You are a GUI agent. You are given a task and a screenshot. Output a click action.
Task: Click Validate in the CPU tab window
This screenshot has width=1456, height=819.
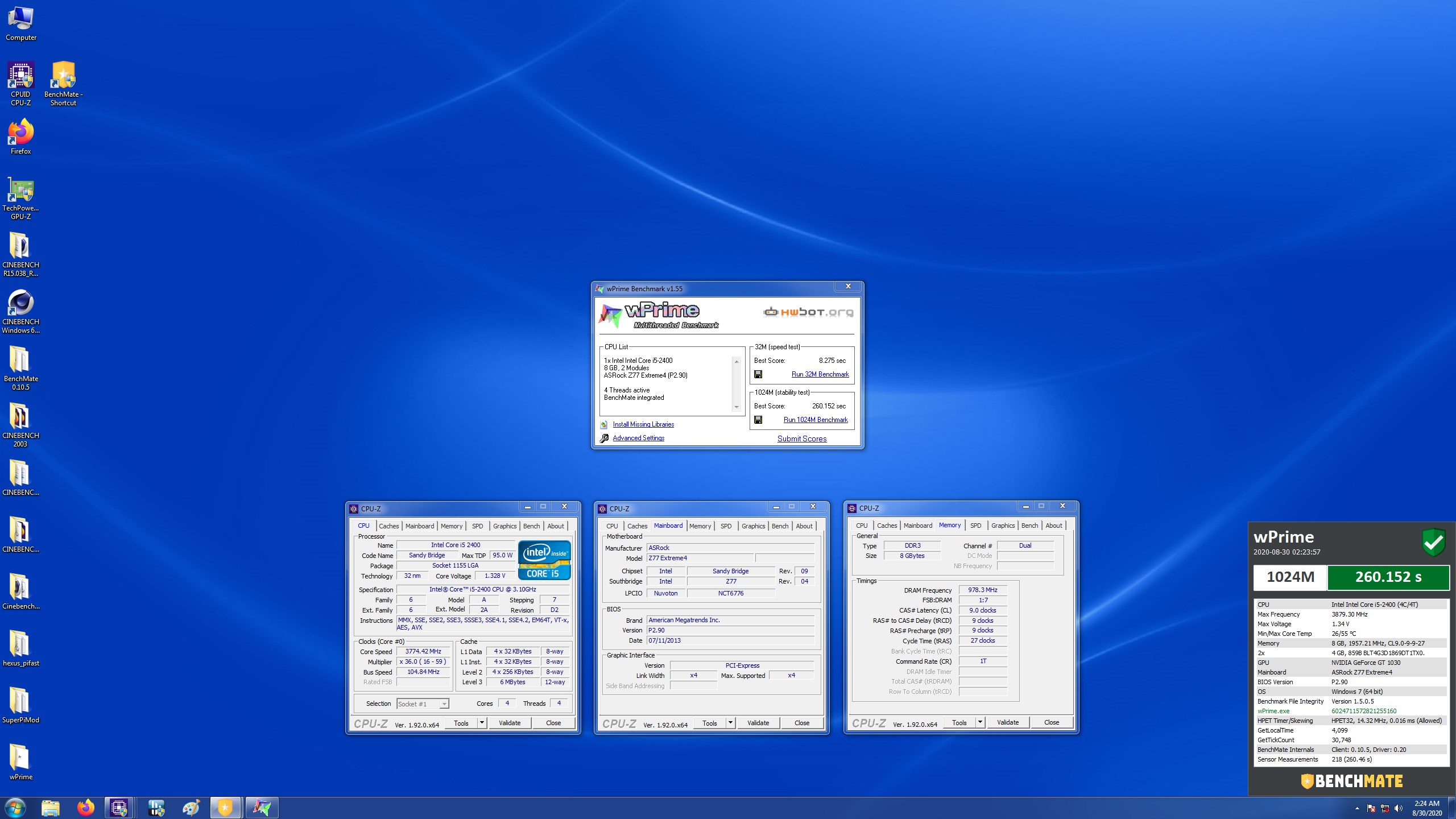coord(510,723)
